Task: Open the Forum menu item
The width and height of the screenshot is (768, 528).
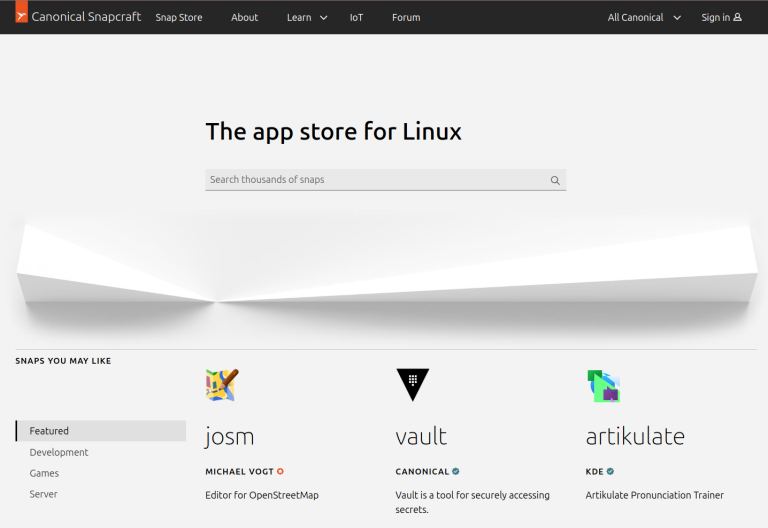Action: (406, 18)
